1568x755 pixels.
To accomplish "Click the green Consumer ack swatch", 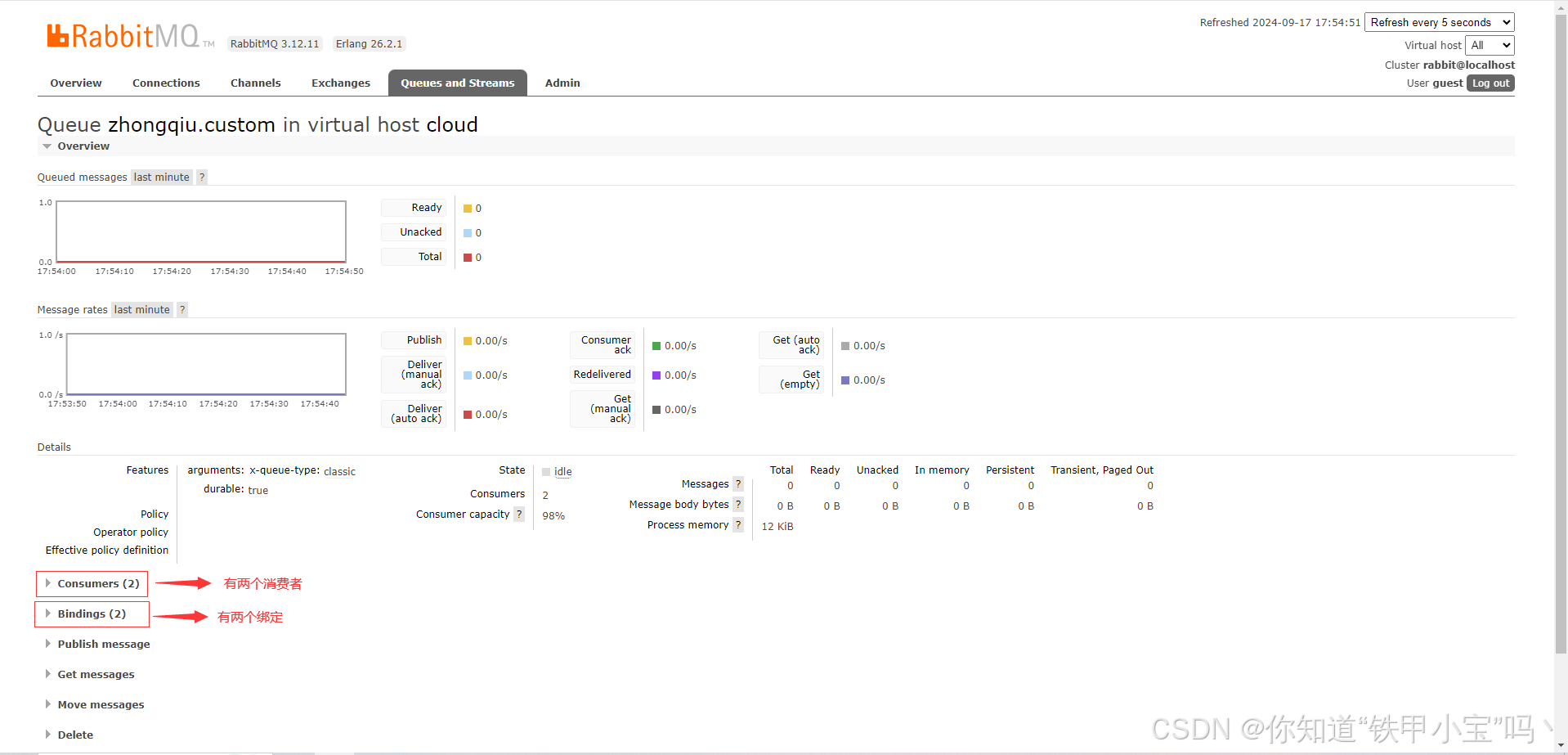I will pos(656,346).
